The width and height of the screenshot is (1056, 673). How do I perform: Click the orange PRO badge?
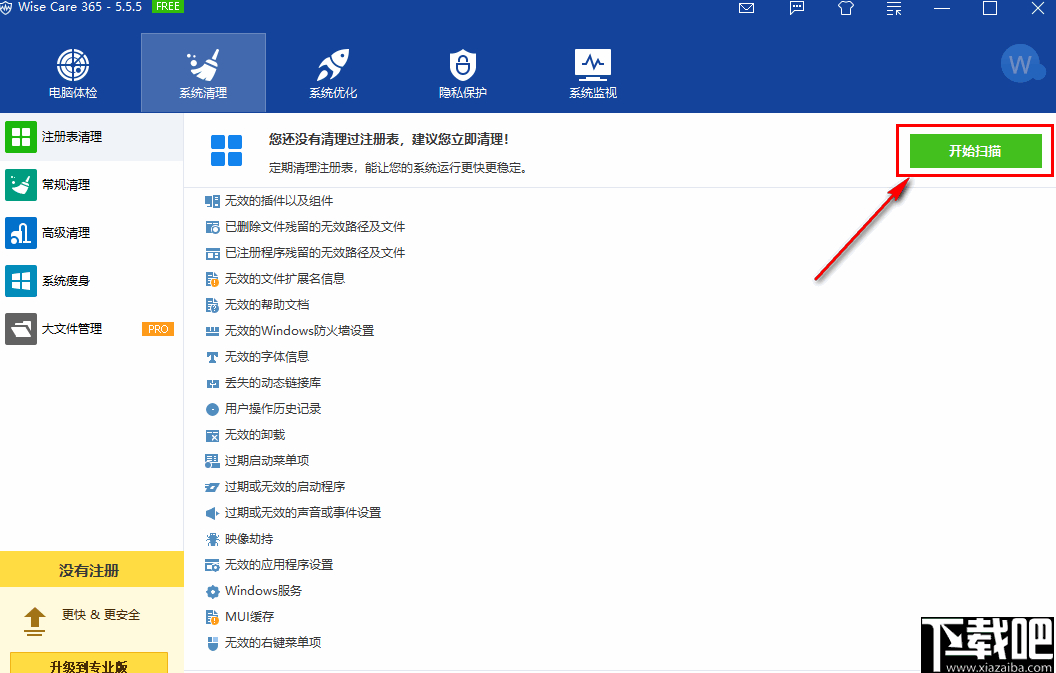pos(158,329)
